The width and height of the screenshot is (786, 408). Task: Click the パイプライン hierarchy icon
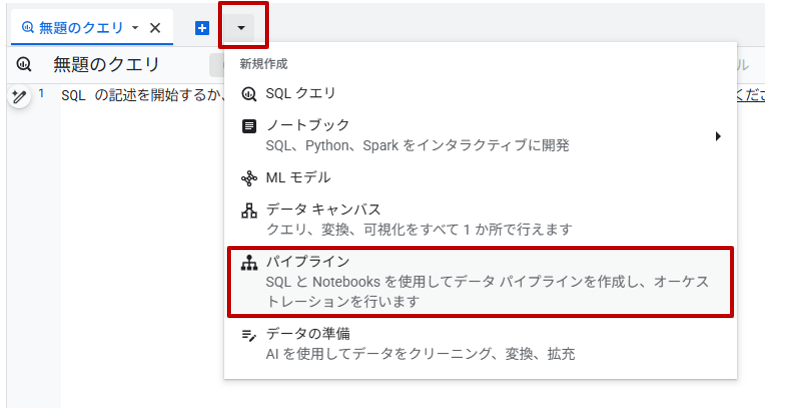(249, 263)
